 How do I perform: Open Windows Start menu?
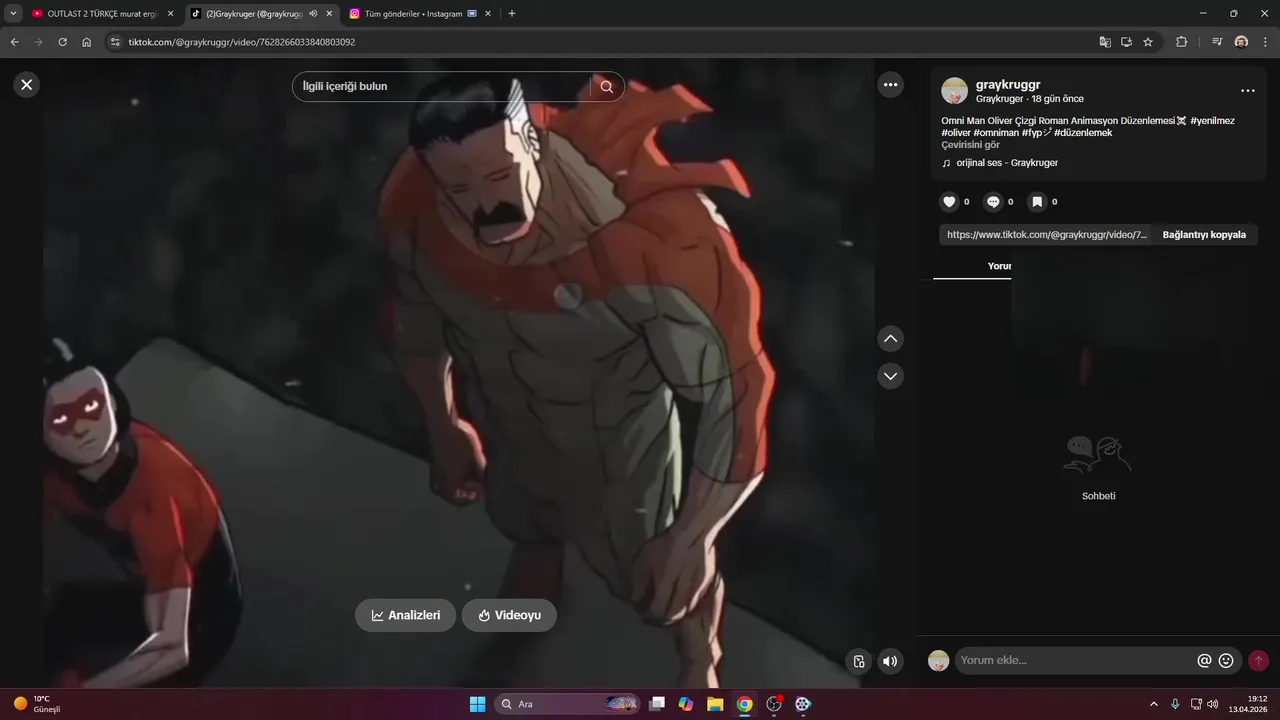[477, 704]
